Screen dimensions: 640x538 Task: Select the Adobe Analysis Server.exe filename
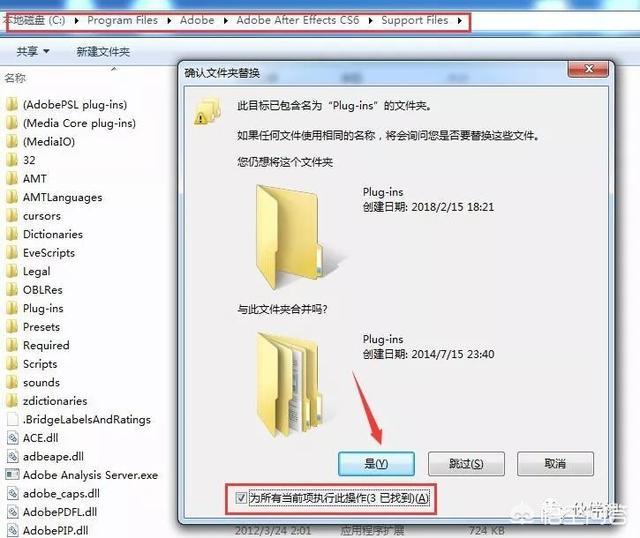pyautogui.click(x=90, y=475)
